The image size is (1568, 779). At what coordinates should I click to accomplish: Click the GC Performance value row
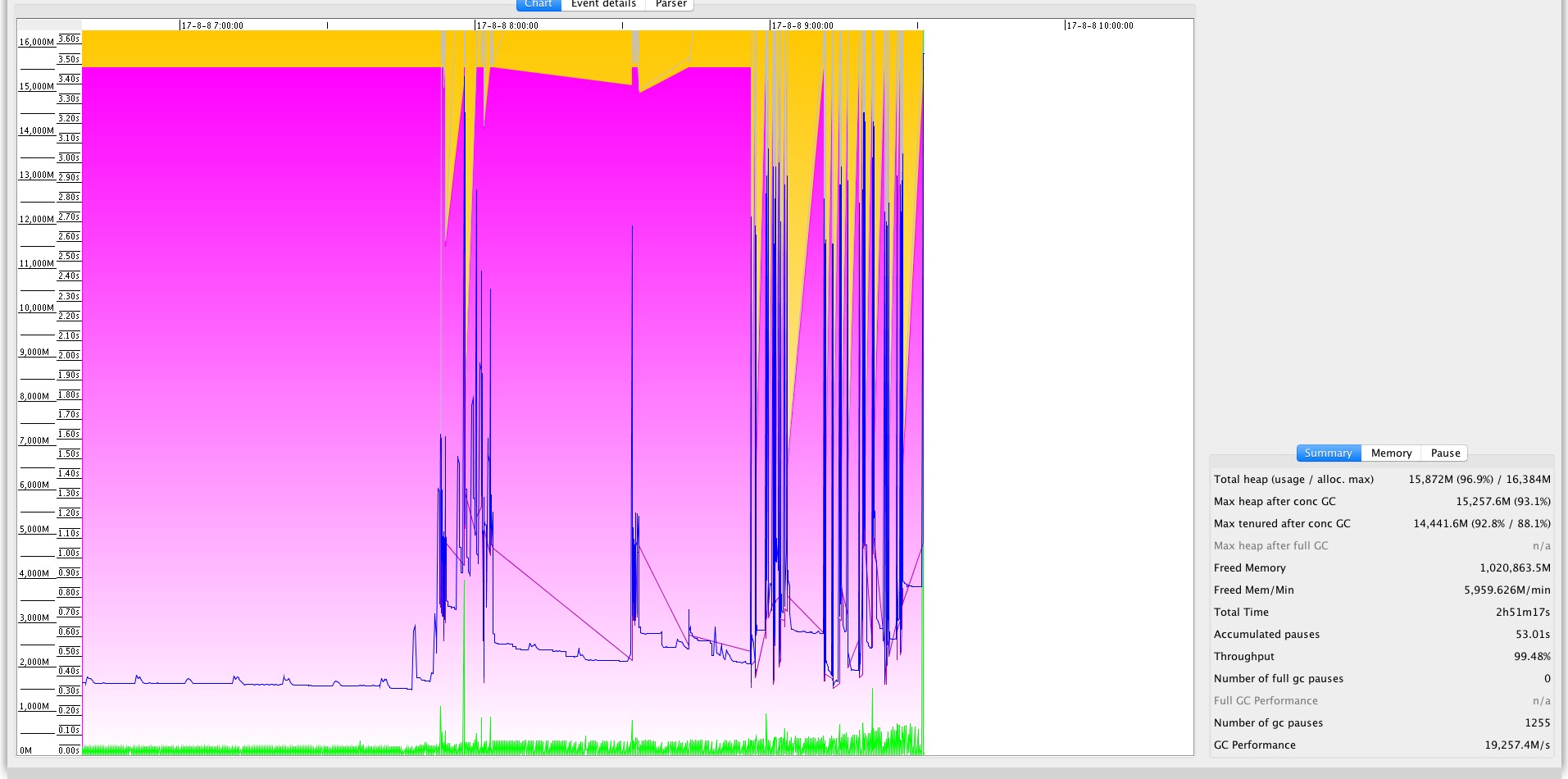[1382, 745]
